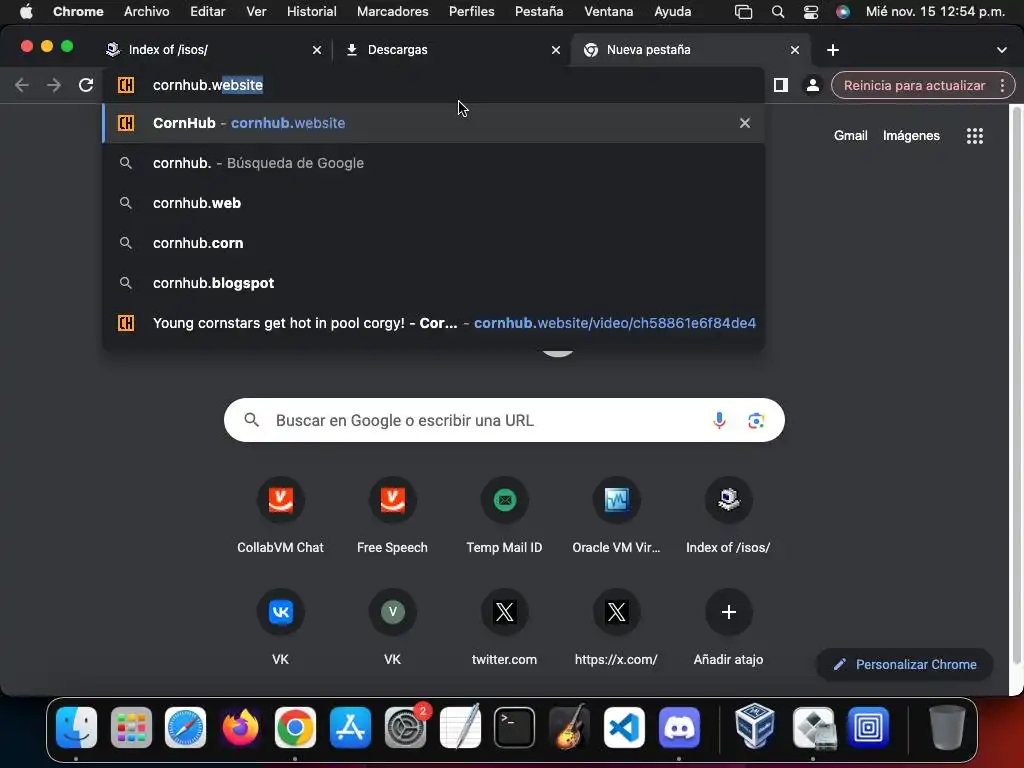
Task: Select the cornhub.corn suggestion
Action: pyautogui.click(x=434, y=243)
